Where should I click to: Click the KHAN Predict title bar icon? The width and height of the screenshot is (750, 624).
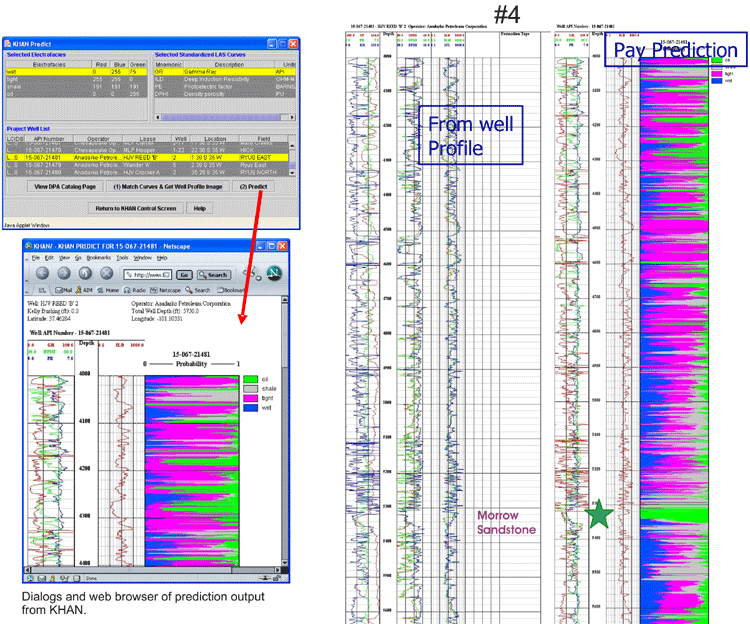(8, 44)
